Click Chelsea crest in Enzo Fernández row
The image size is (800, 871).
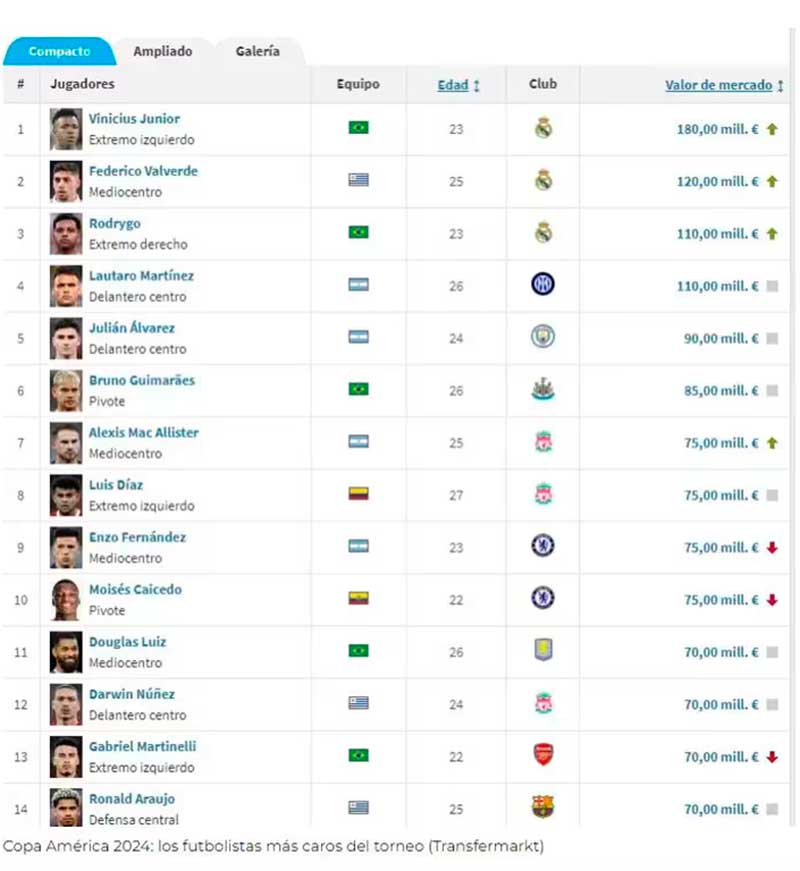(x=543, y=546)
